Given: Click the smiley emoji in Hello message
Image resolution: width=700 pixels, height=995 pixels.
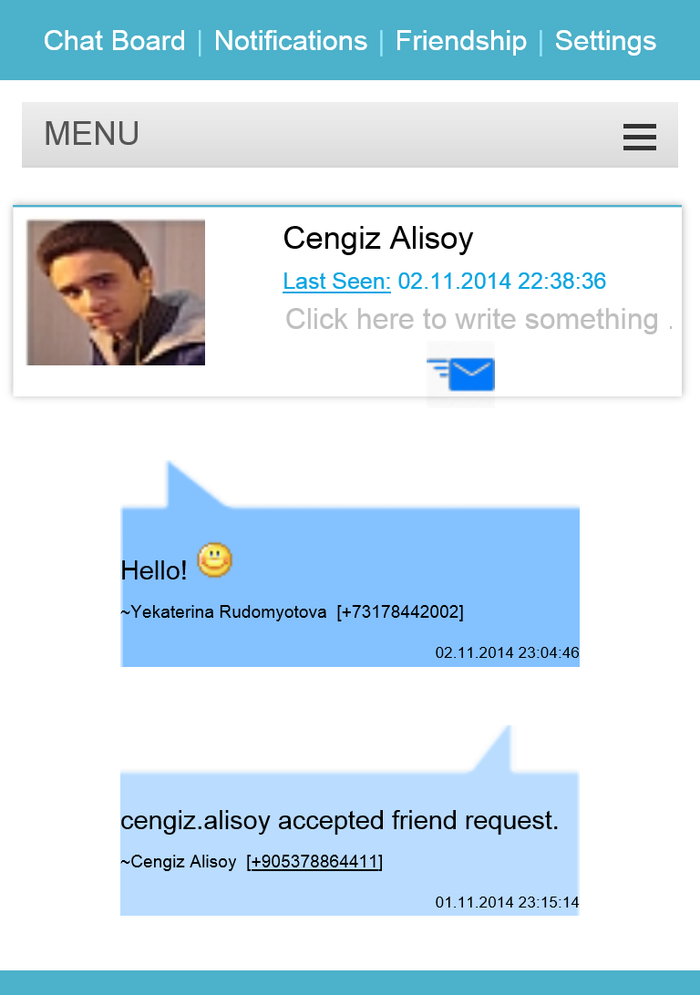Looking at the screenshot, I should pyautogui.click(x=214, y=560).
